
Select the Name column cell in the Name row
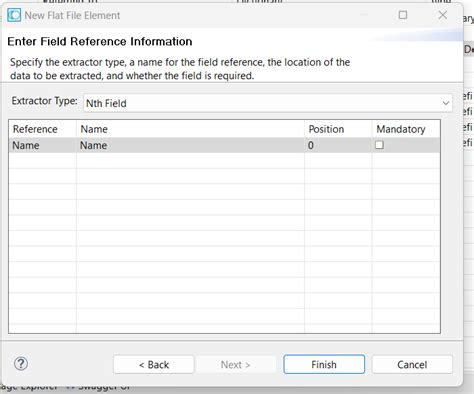point(190,145)
